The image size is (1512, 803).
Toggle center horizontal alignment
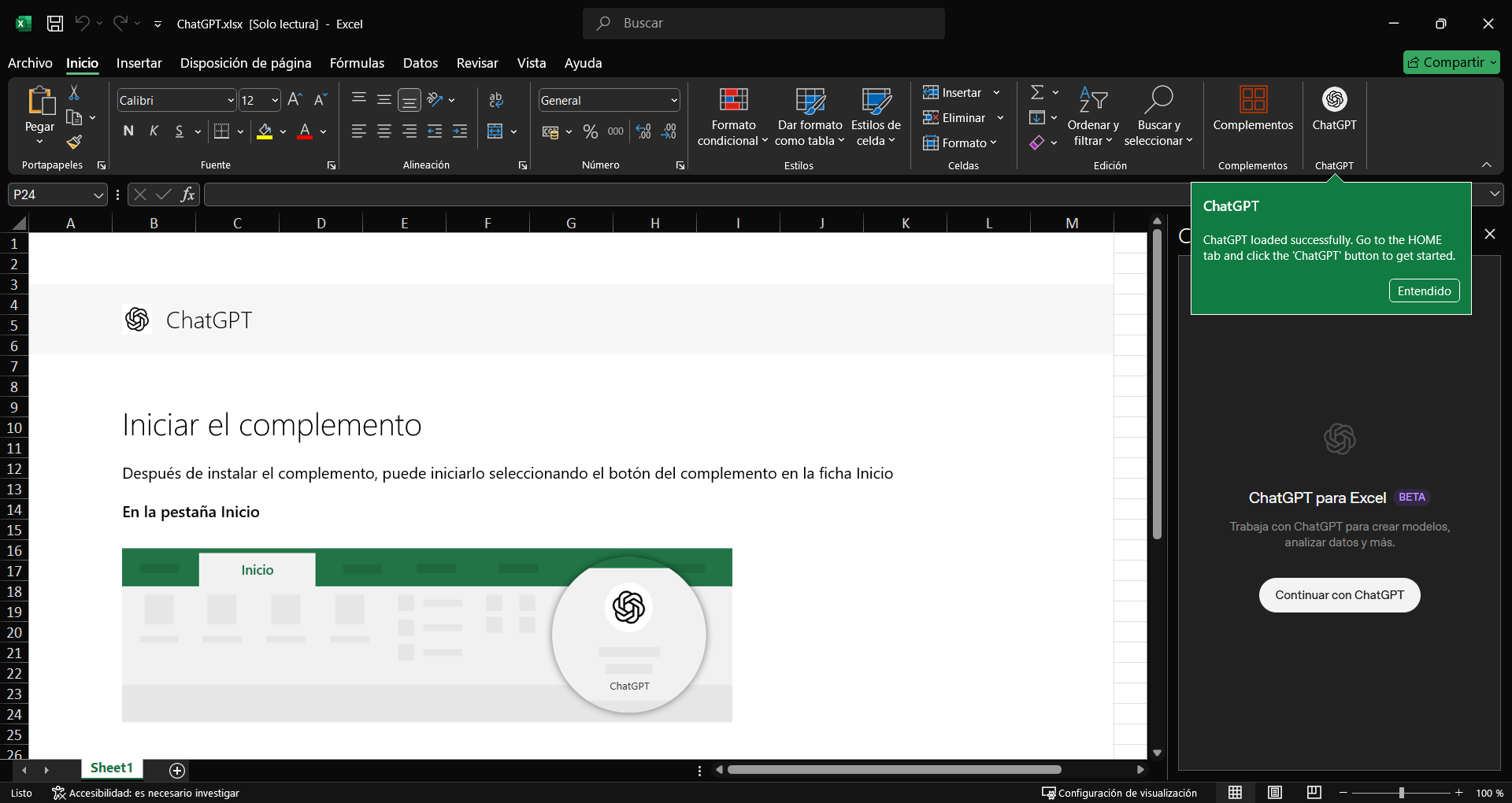click(384, 131)
